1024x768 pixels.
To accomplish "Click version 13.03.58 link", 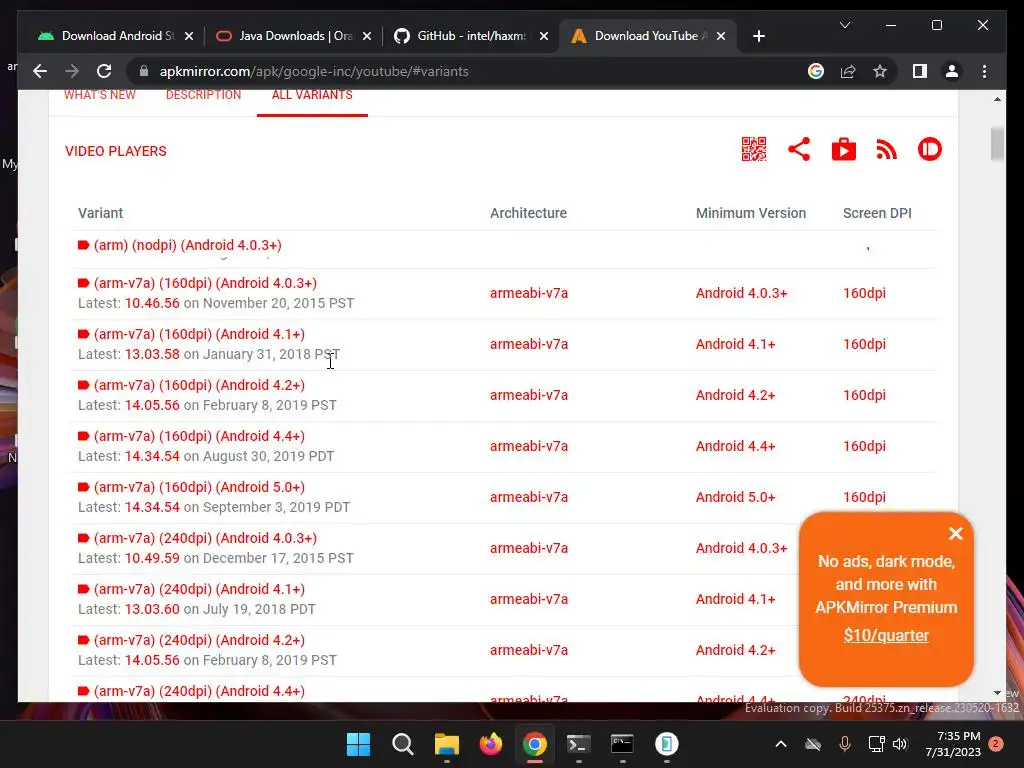I will tap(152, 354).
